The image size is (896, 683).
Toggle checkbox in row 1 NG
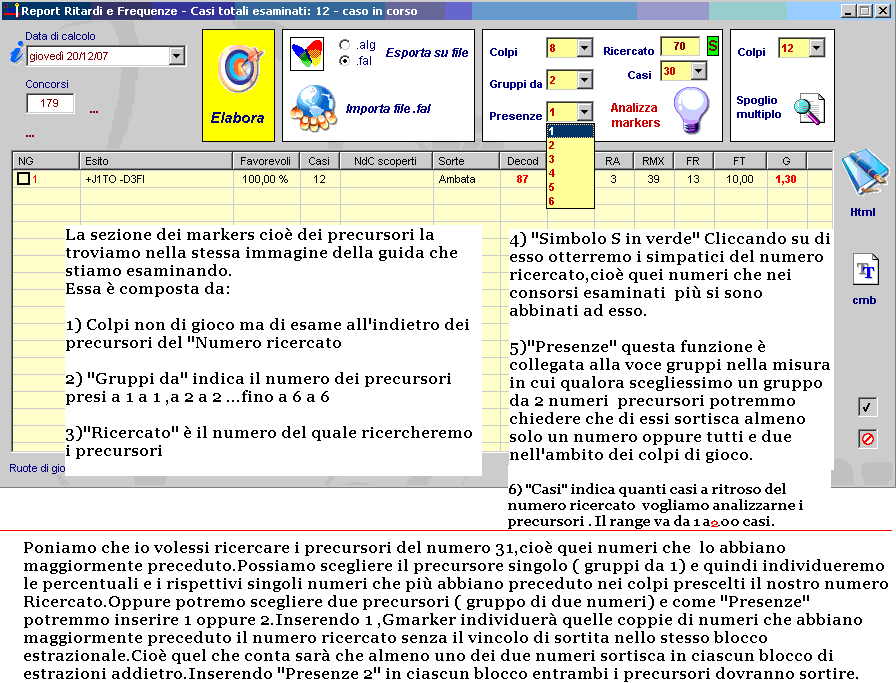tap(23, 179)
